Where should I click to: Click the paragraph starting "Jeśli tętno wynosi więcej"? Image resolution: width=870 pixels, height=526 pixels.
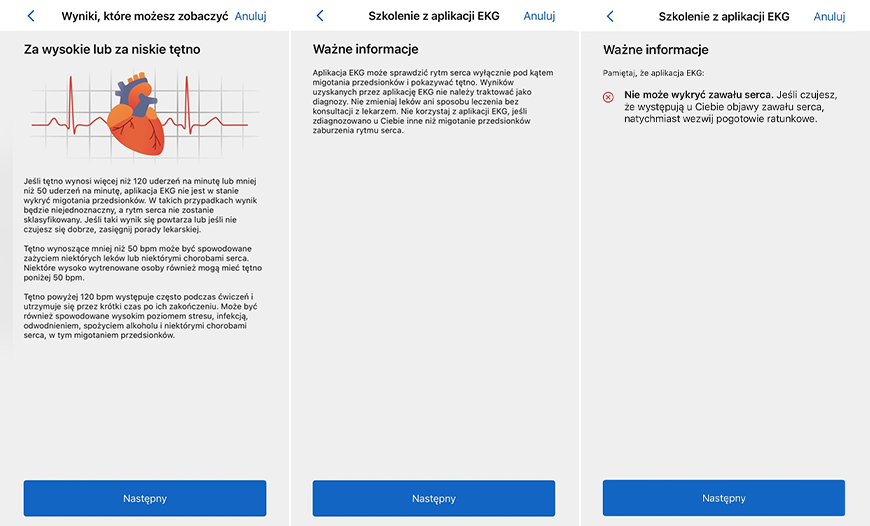coord(140,205)
